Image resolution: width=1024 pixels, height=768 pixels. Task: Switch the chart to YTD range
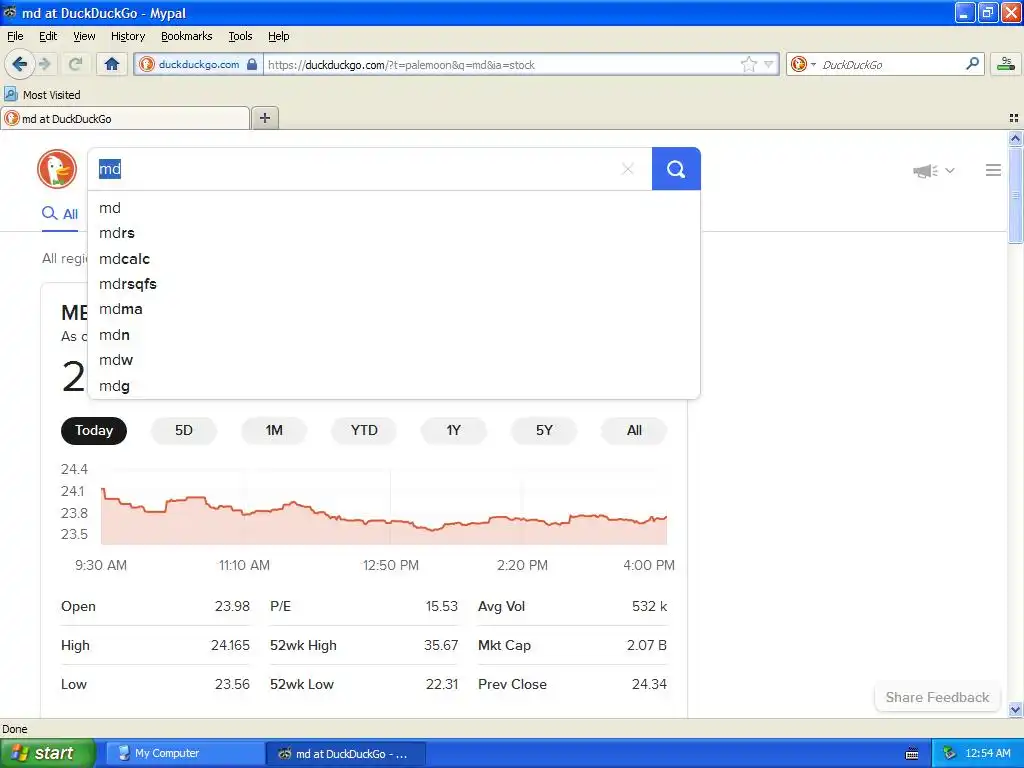(x=364, y=430)
